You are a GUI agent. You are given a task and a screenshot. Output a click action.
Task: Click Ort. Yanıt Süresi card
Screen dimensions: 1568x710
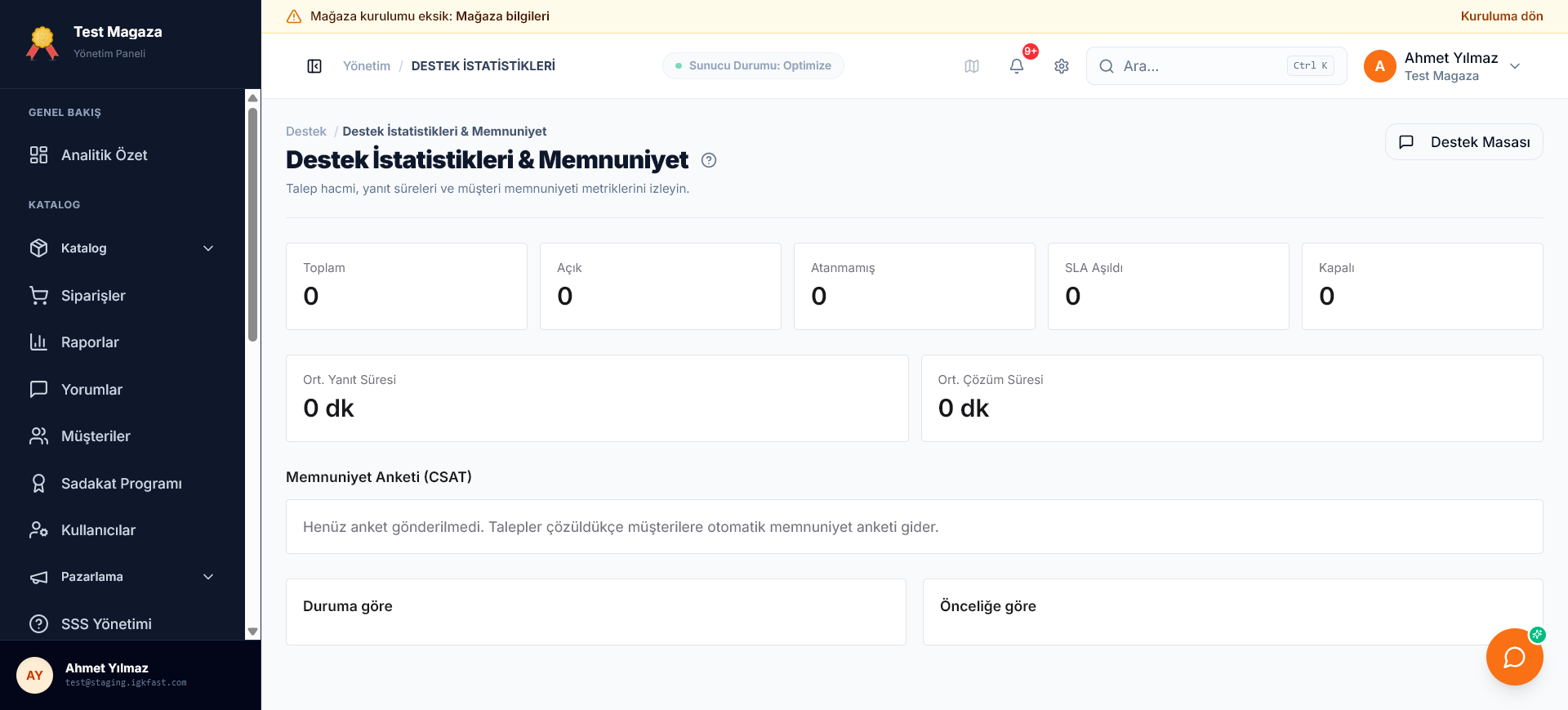click(597, 399)
